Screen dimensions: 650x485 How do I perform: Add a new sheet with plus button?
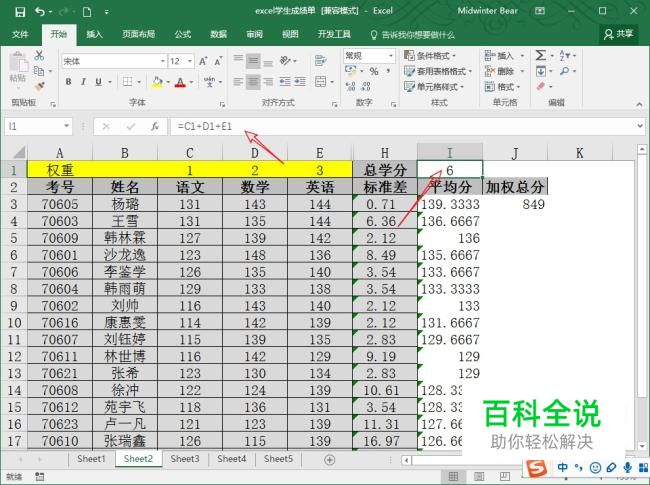[x=330, y=460]
